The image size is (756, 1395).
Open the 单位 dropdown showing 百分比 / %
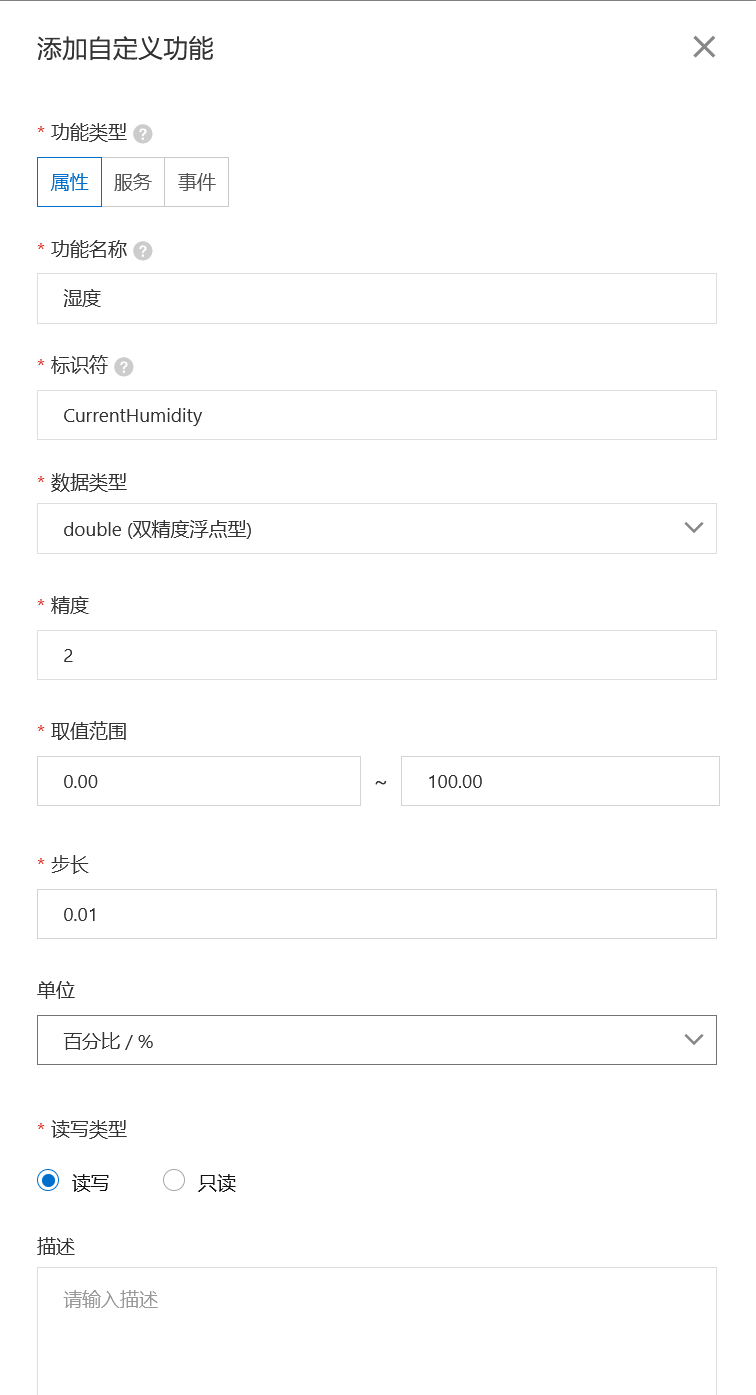[x=377, y=1039]
